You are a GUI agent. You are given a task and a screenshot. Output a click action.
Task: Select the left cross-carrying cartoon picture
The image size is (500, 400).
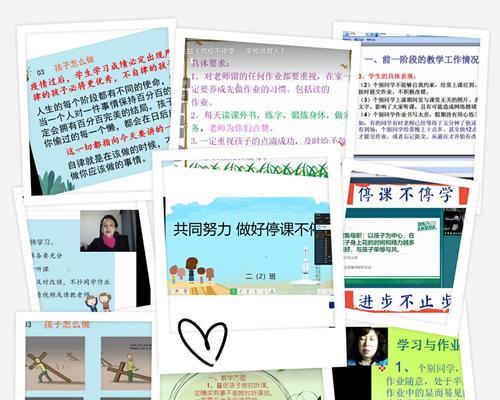[x=55, y=363]
